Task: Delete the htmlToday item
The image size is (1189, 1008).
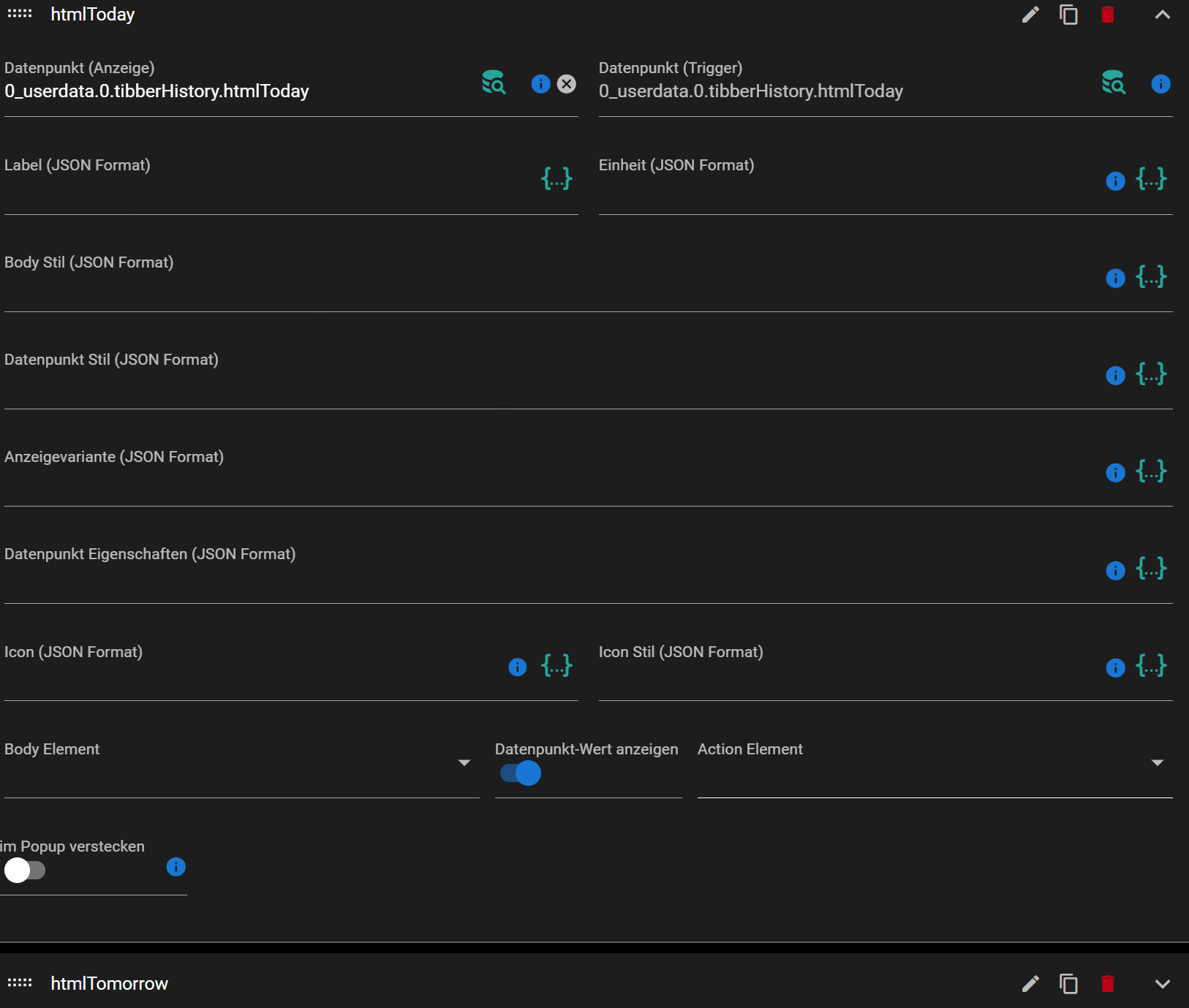Action: pyautogui.click(x=1108, y=15)
